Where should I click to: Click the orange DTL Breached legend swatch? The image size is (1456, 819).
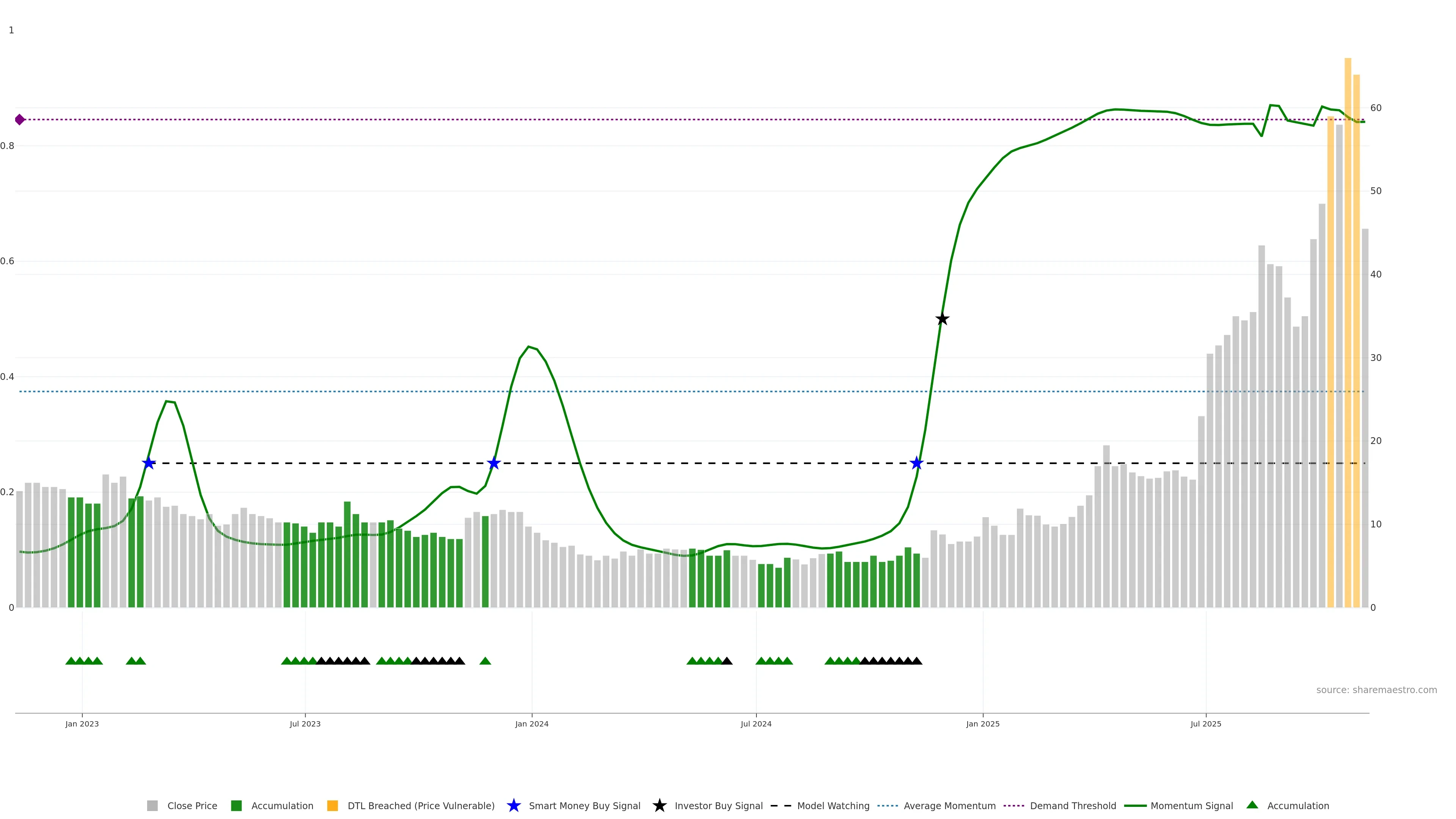[x=333, y=805]
